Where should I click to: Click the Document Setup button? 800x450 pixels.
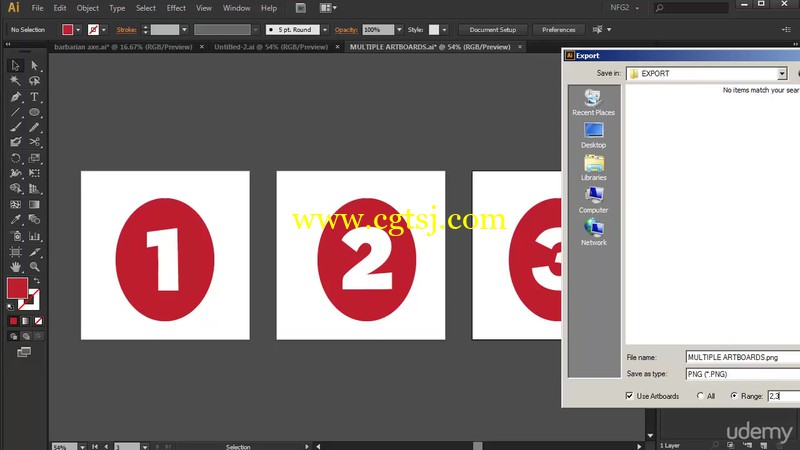pos(492,30)
